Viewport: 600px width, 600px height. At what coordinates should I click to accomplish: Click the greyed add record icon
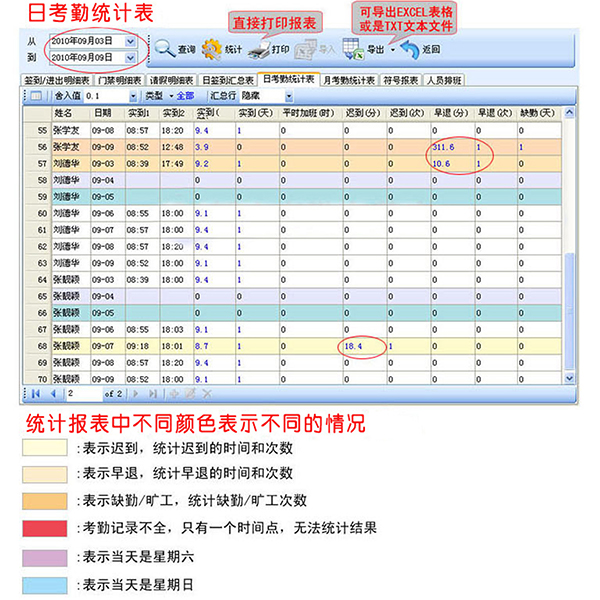coord(174,393)
